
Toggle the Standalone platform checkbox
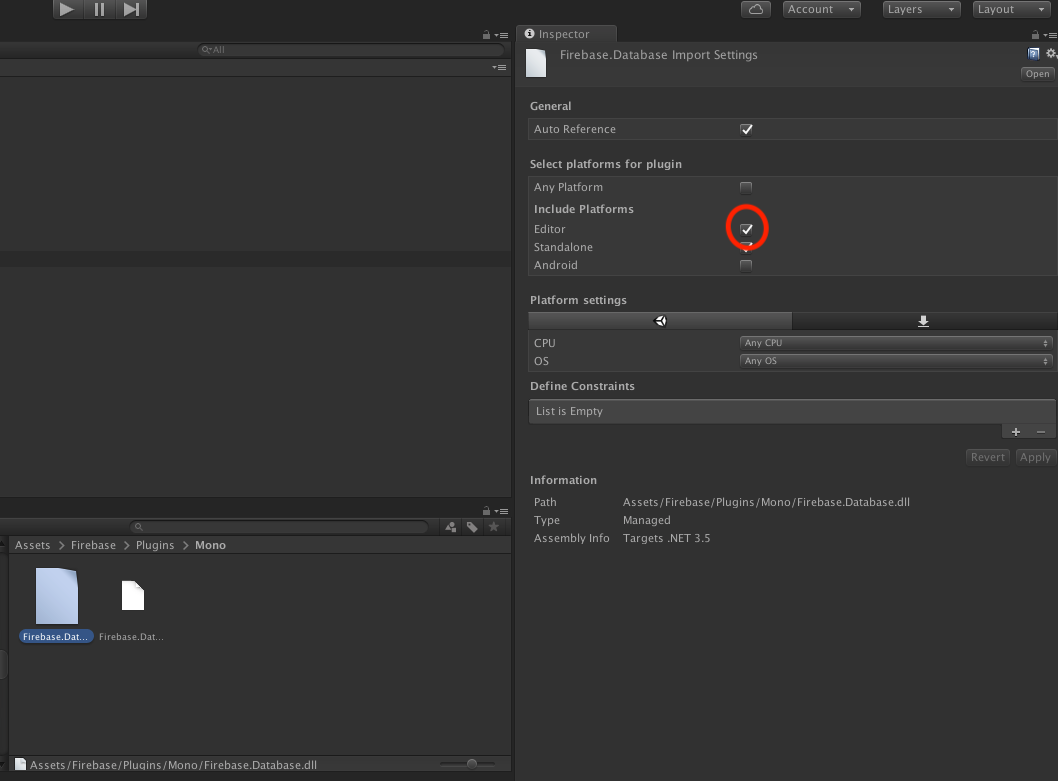coord(746,247)
